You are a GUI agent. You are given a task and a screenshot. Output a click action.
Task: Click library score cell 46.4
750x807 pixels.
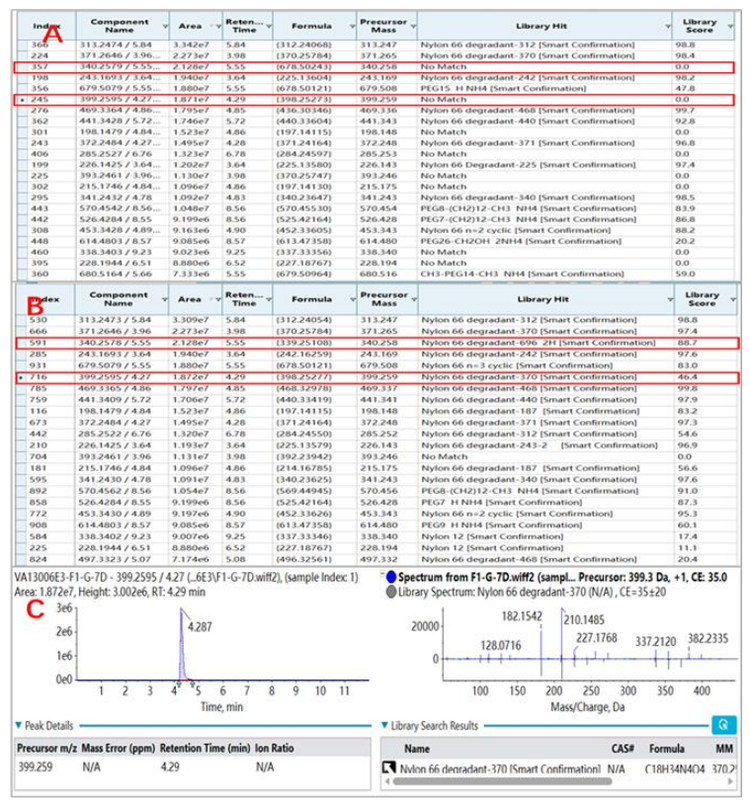click(x=687, y=377)
